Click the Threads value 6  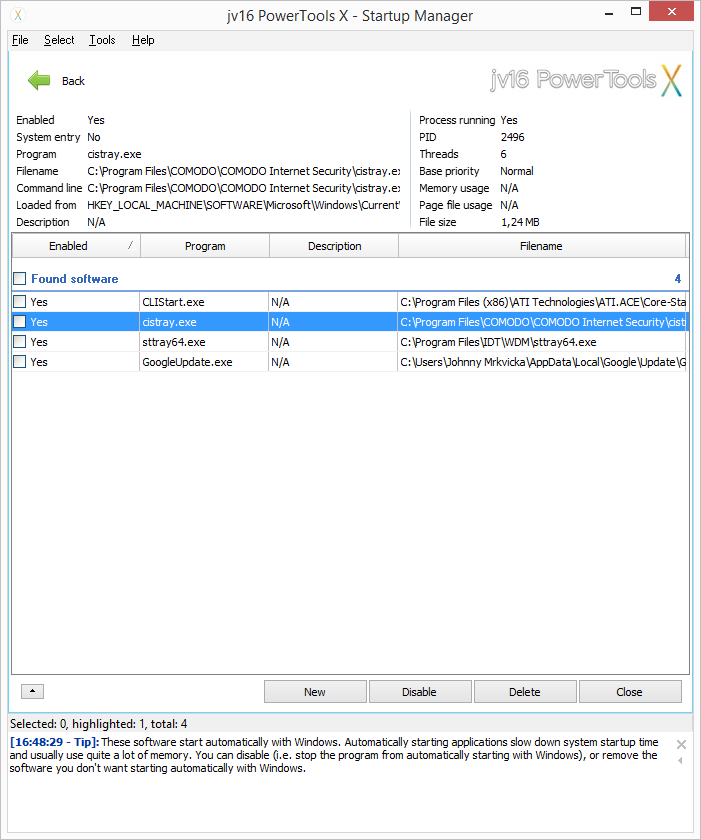(x=503, y=154)
